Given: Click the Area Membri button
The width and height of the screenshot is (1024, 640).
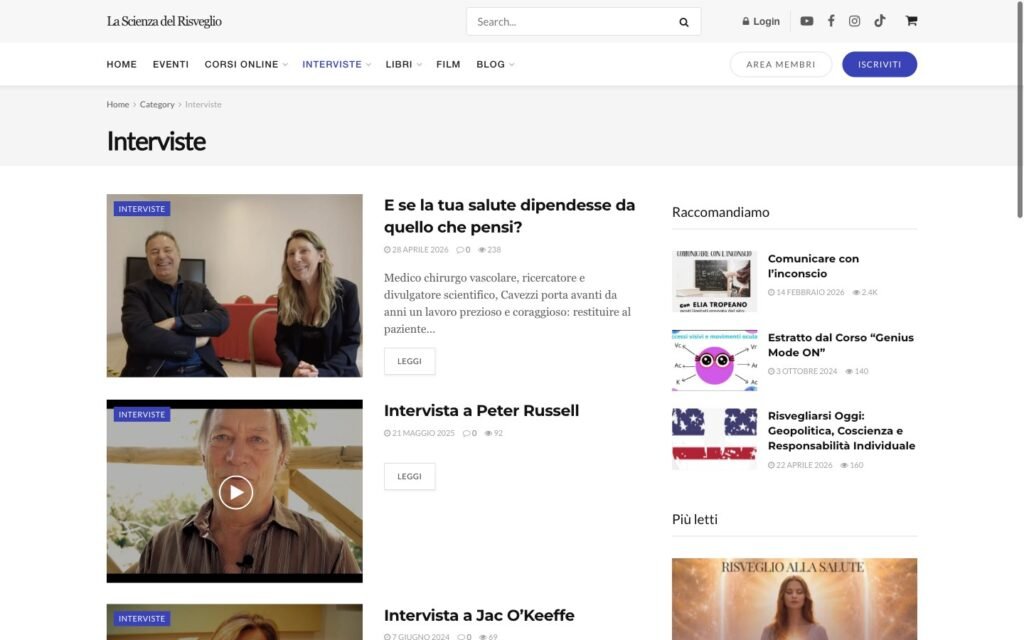Looking at the screenshot, I should point(780,65).
